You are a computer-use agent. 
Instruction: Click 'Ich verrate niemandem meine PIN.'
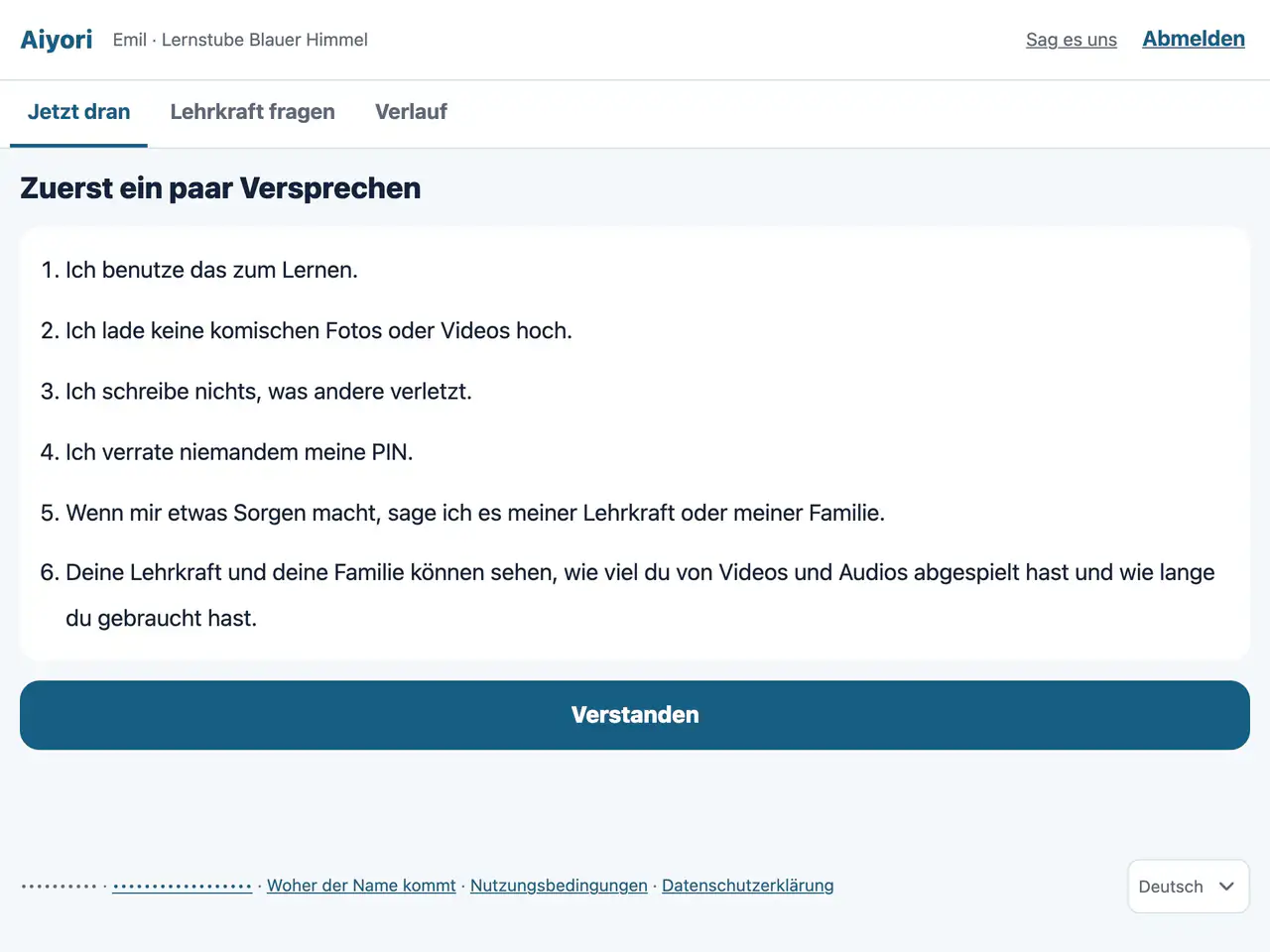pos(239,451)
